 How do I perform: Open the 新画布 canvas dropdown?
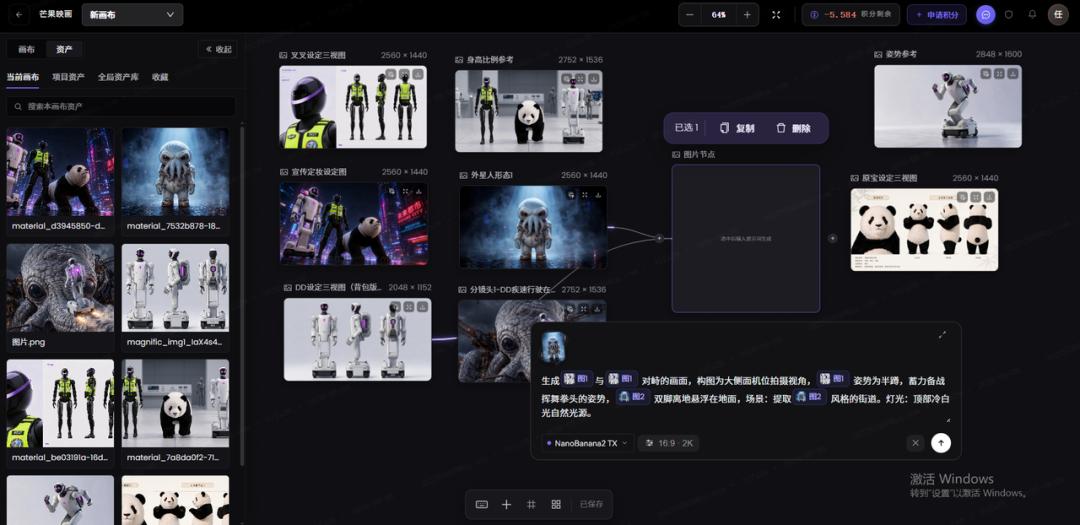point(132,14)
